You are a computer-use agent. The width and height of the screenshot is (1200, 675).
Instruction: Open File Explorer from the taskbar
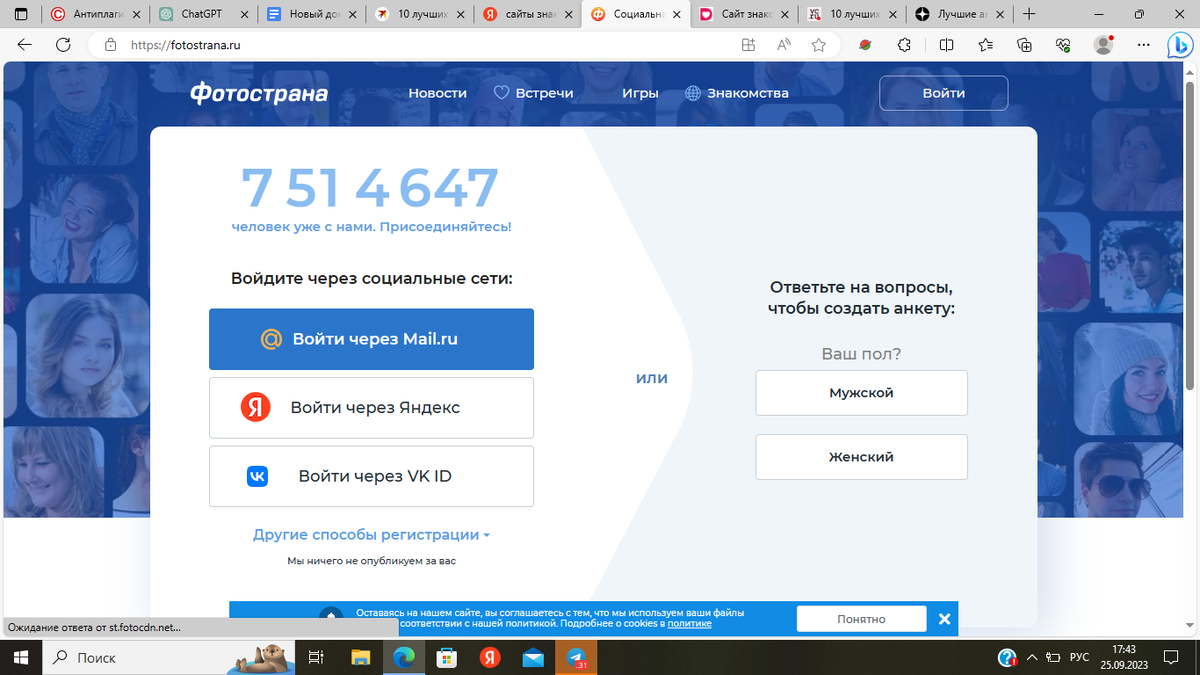click(360, 657)
